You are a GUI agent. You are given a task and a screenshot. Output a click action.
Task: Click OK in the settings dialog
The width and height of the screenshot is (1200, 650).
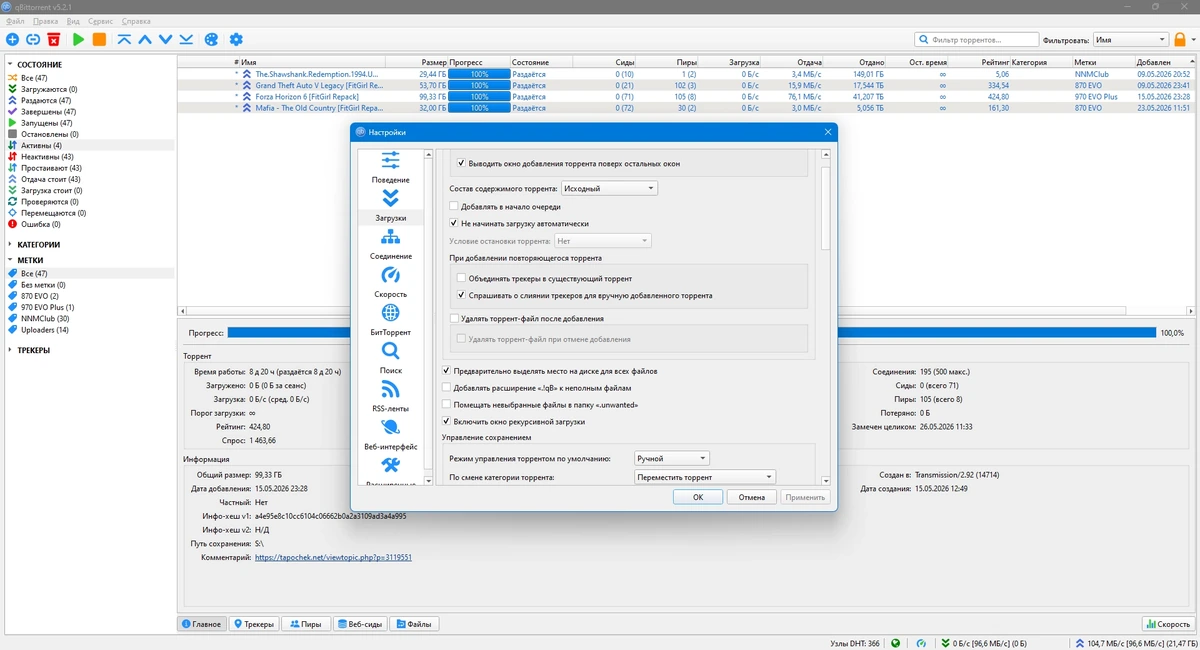click(x=698, y=497)
